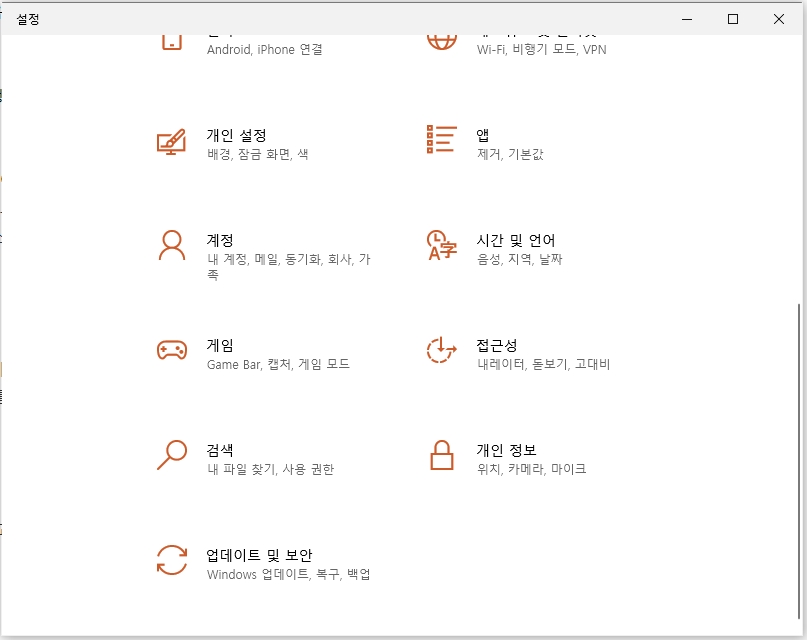
Task: Click the 게임 controller icon
Action: [172, 350]
